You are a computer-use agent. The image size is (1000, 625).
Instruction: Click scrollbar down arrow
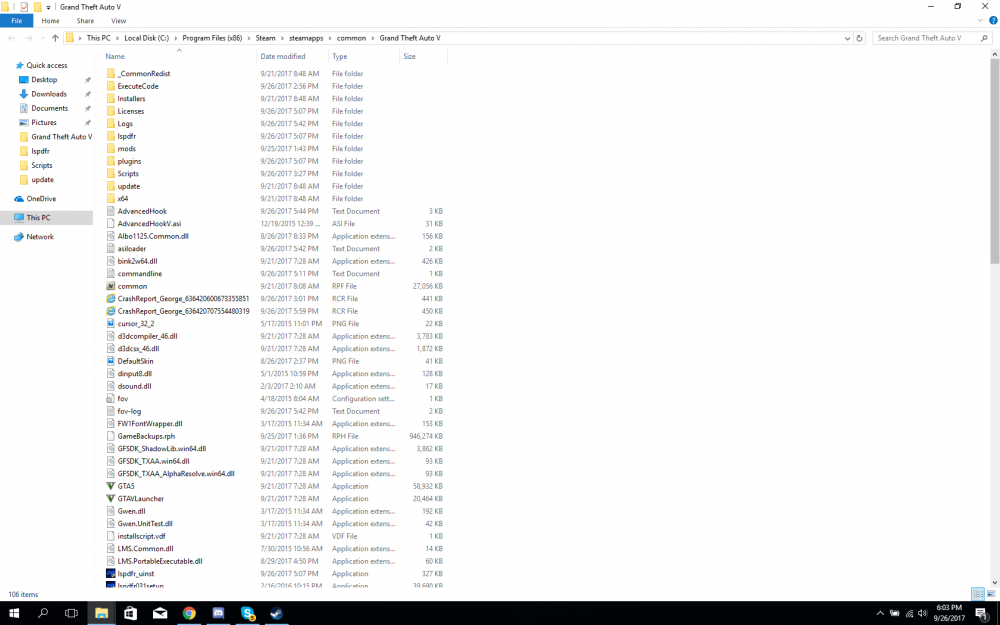click(x=994, y=582)
